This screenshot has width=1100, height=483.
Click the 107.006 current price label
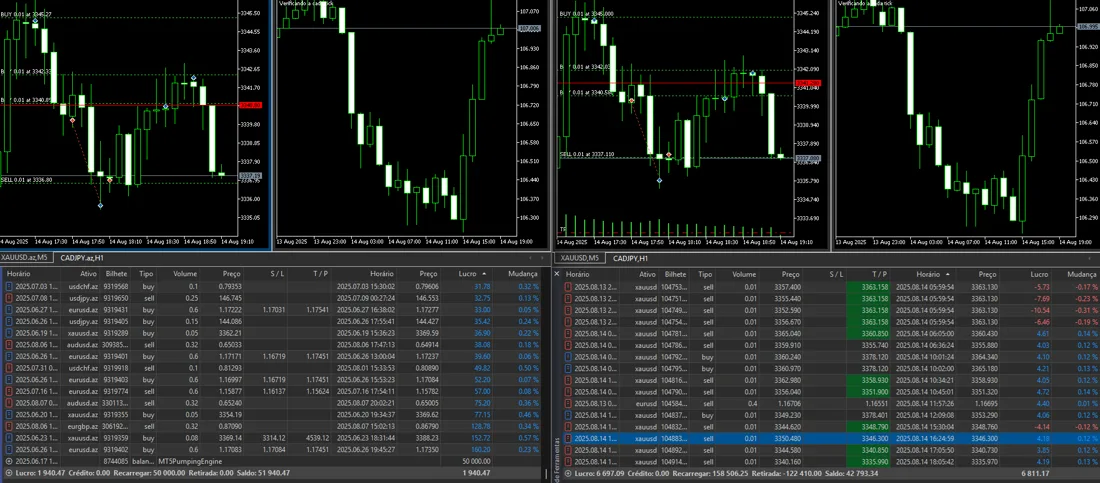(x=528, y=28)
